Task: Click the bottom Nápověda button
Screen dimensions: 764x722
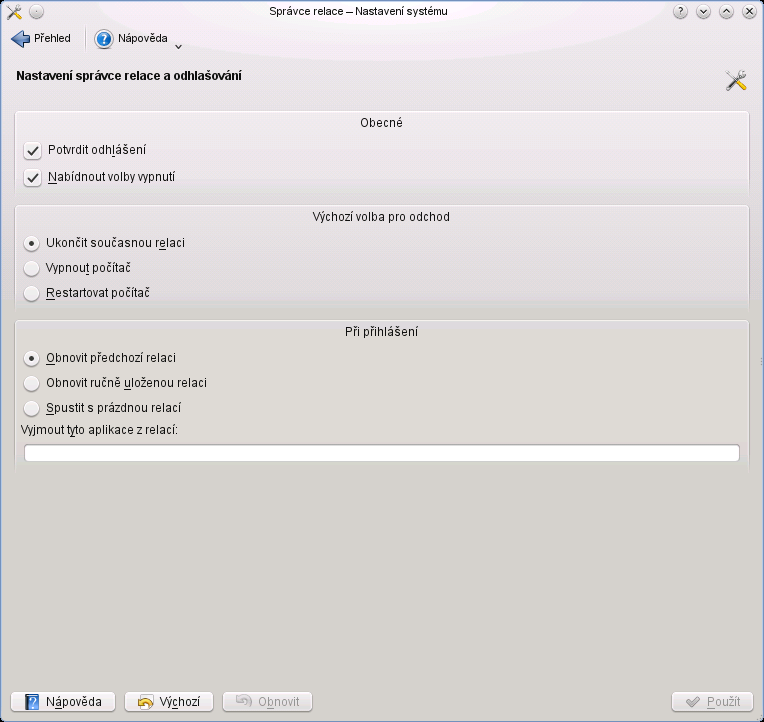Action: pyautogui.click(x=63, y=702)
